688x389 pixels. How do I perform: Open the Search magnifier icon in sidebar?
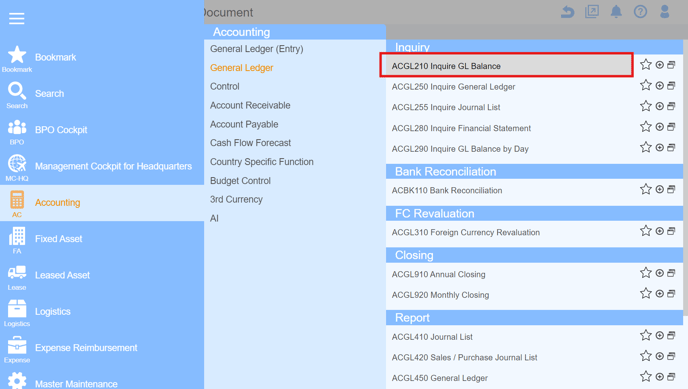click(x=17, y=91)
